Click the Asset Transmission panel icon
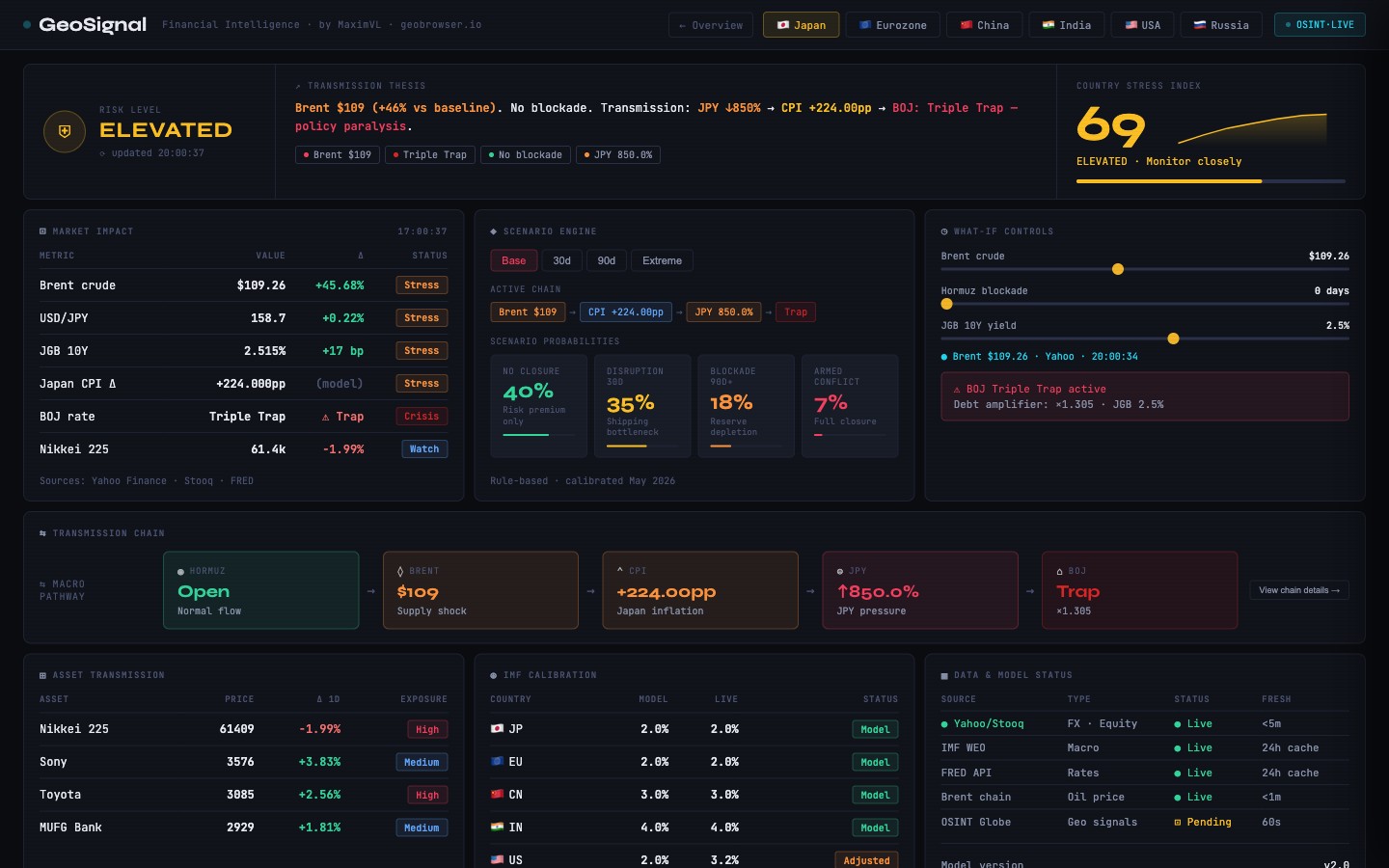 (43, 675)
